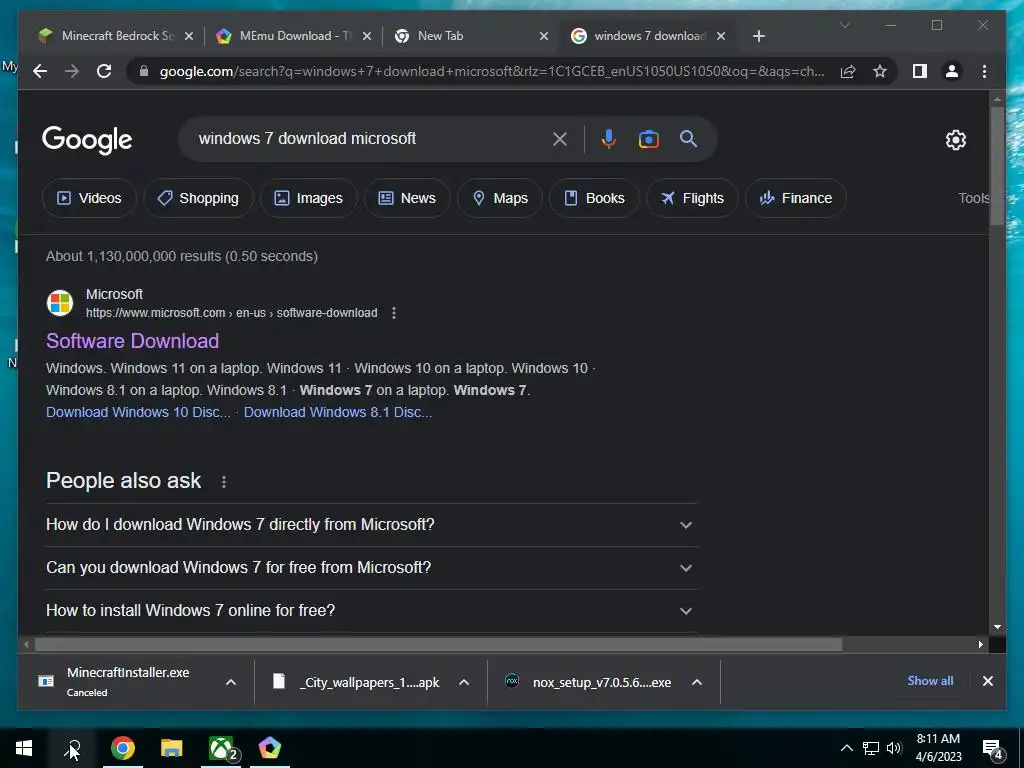Open the notification center
1024x768 pixels.
(x=993, y=749)
